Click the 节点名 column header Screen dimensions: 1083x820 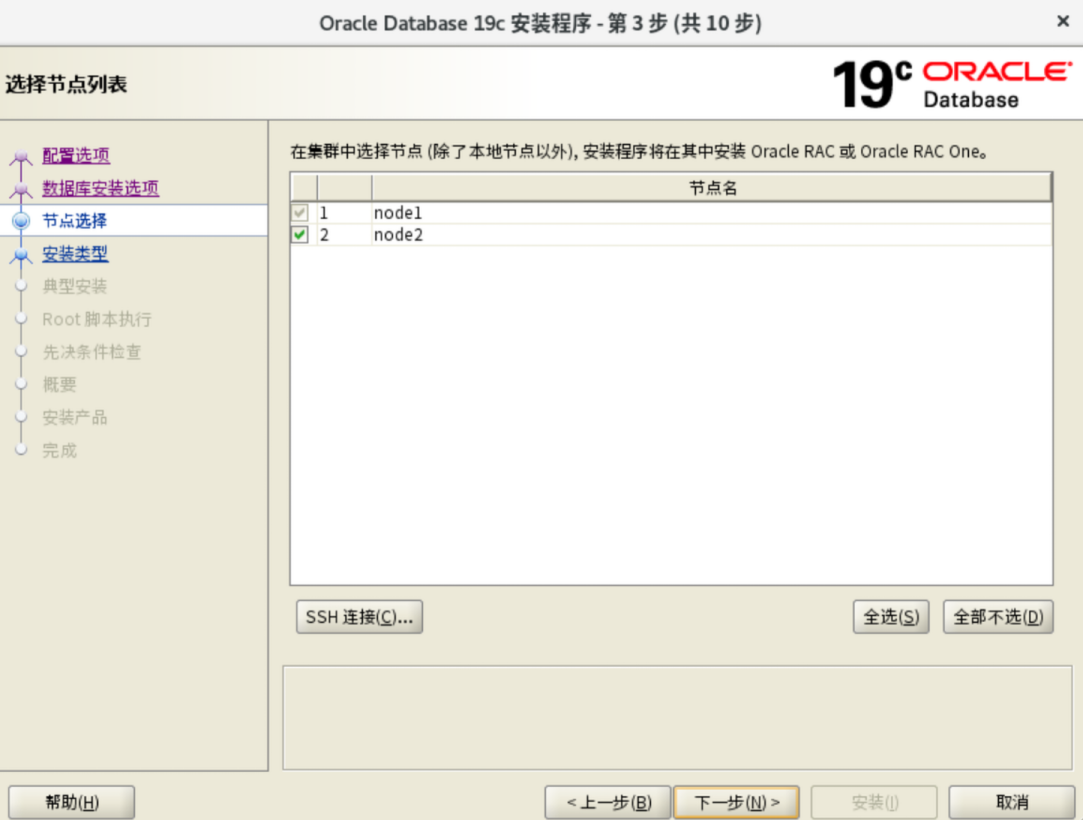click(x=712, y=188)
